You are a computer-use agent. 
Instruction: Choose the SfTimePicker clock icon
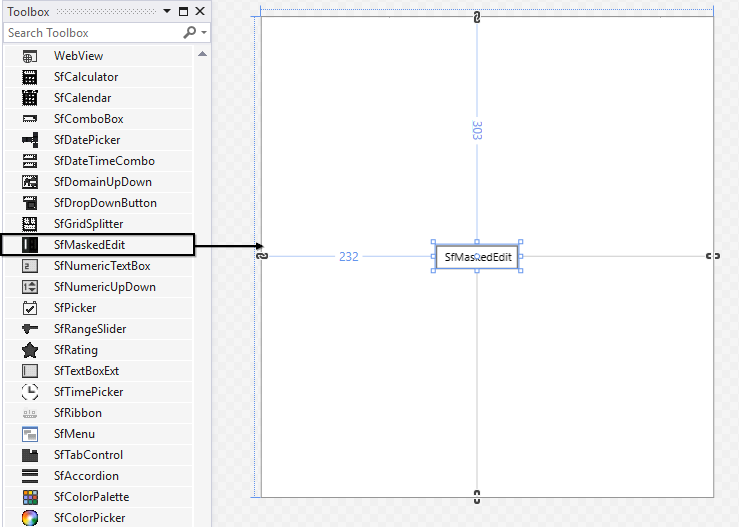[x=30, y=392]
